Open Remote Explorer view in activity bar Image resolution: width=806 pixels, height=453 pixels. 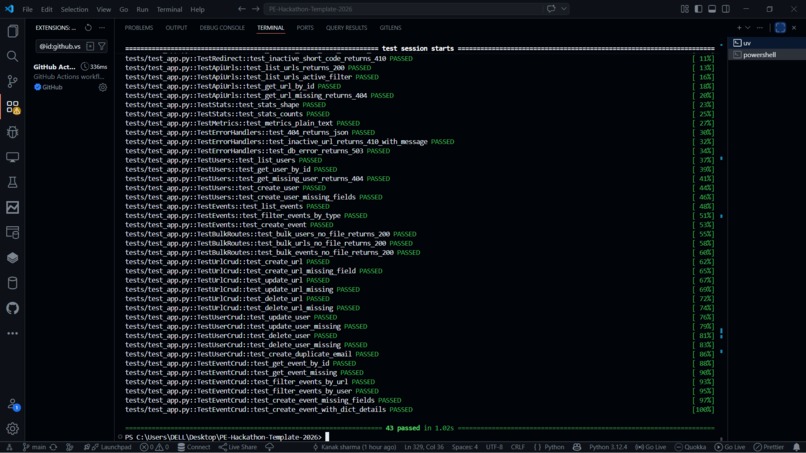point(12,157)
